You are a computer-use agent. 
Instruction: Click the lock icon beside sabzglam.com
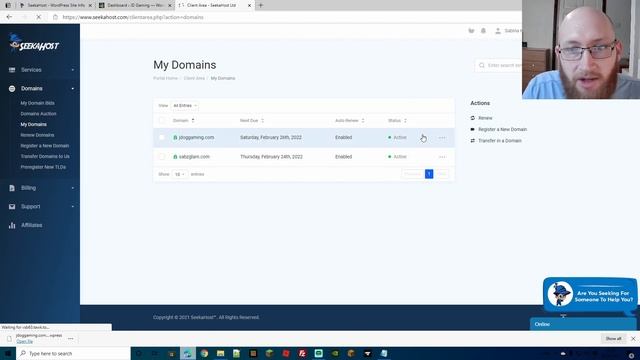click(175, 157)
